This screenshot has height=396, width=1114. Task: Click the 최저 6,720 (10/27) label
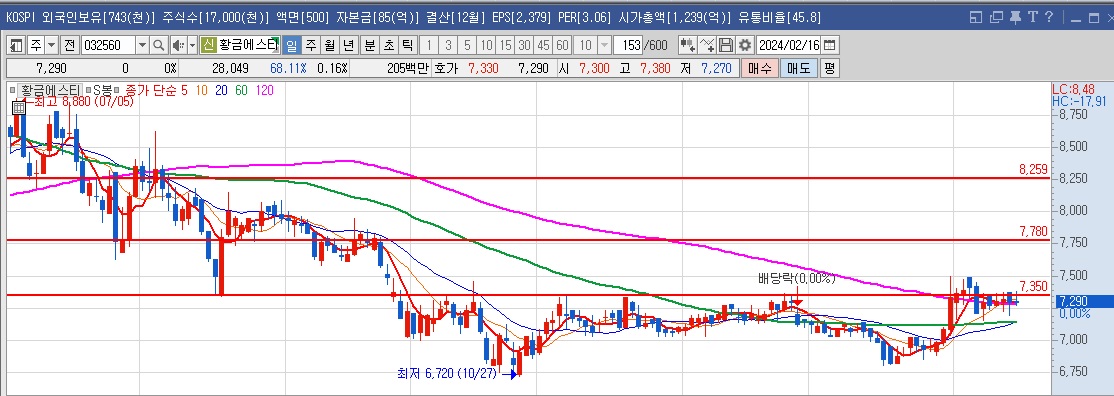pos(448,372)
